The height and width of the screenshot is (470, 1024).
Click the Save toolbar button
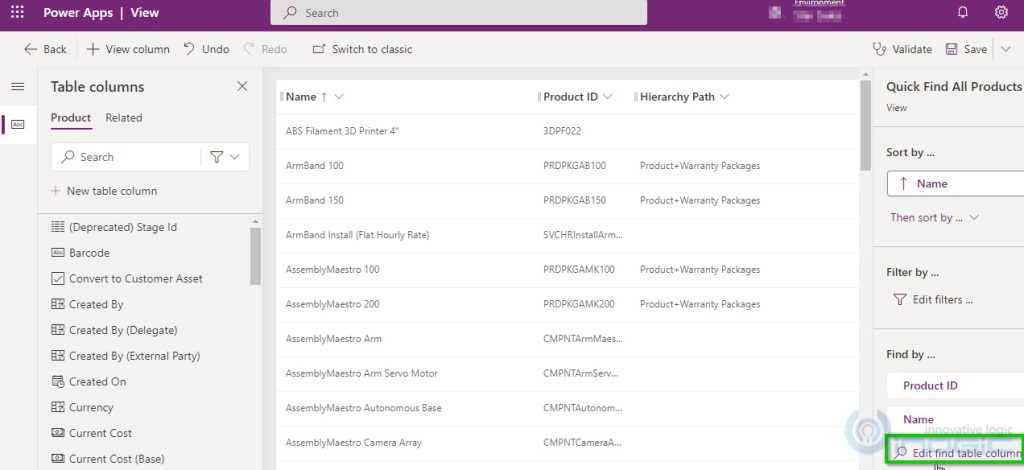[x=965, y=49]
